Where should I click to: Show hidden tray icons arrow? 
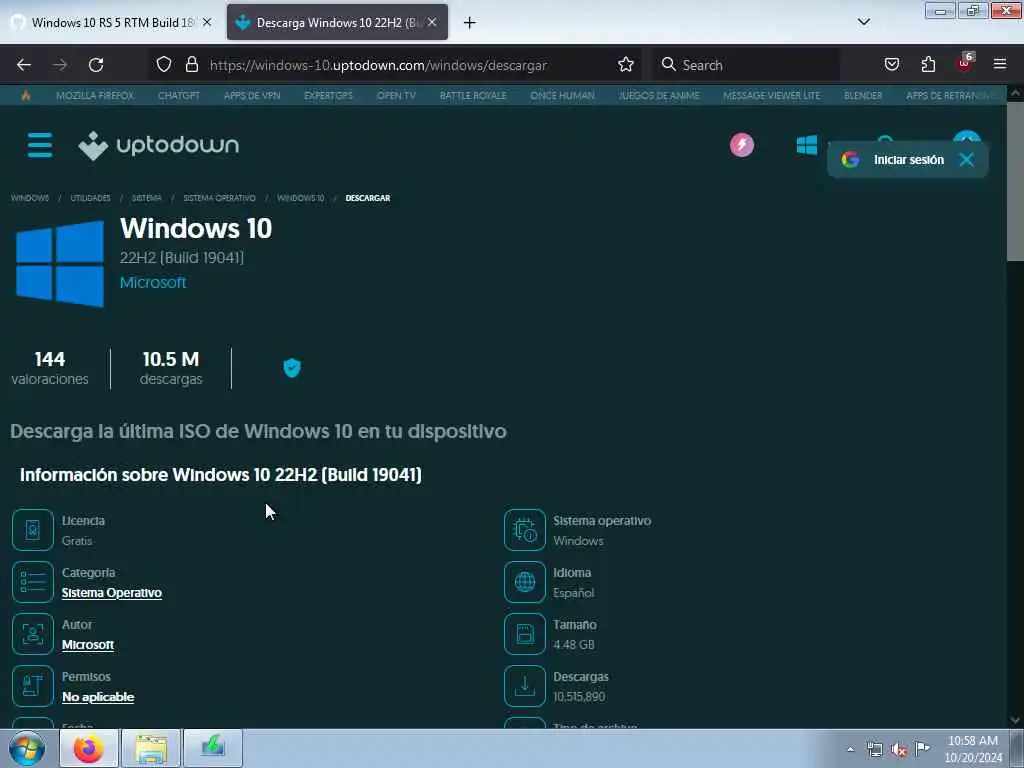pyautogui.click(x=850, y=750)
